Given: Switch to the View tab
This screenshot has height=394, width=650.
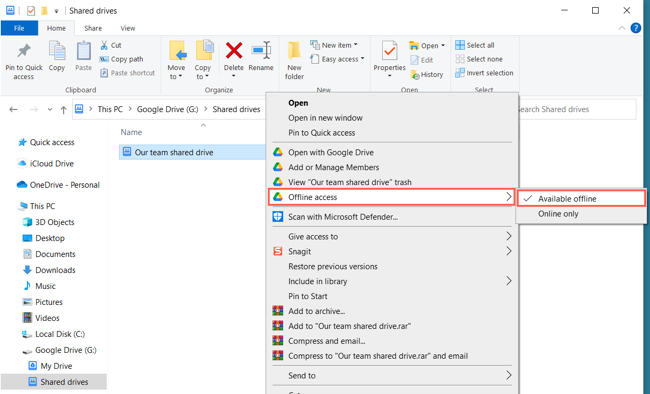Looking at the screenshot, I should (128, 28).
